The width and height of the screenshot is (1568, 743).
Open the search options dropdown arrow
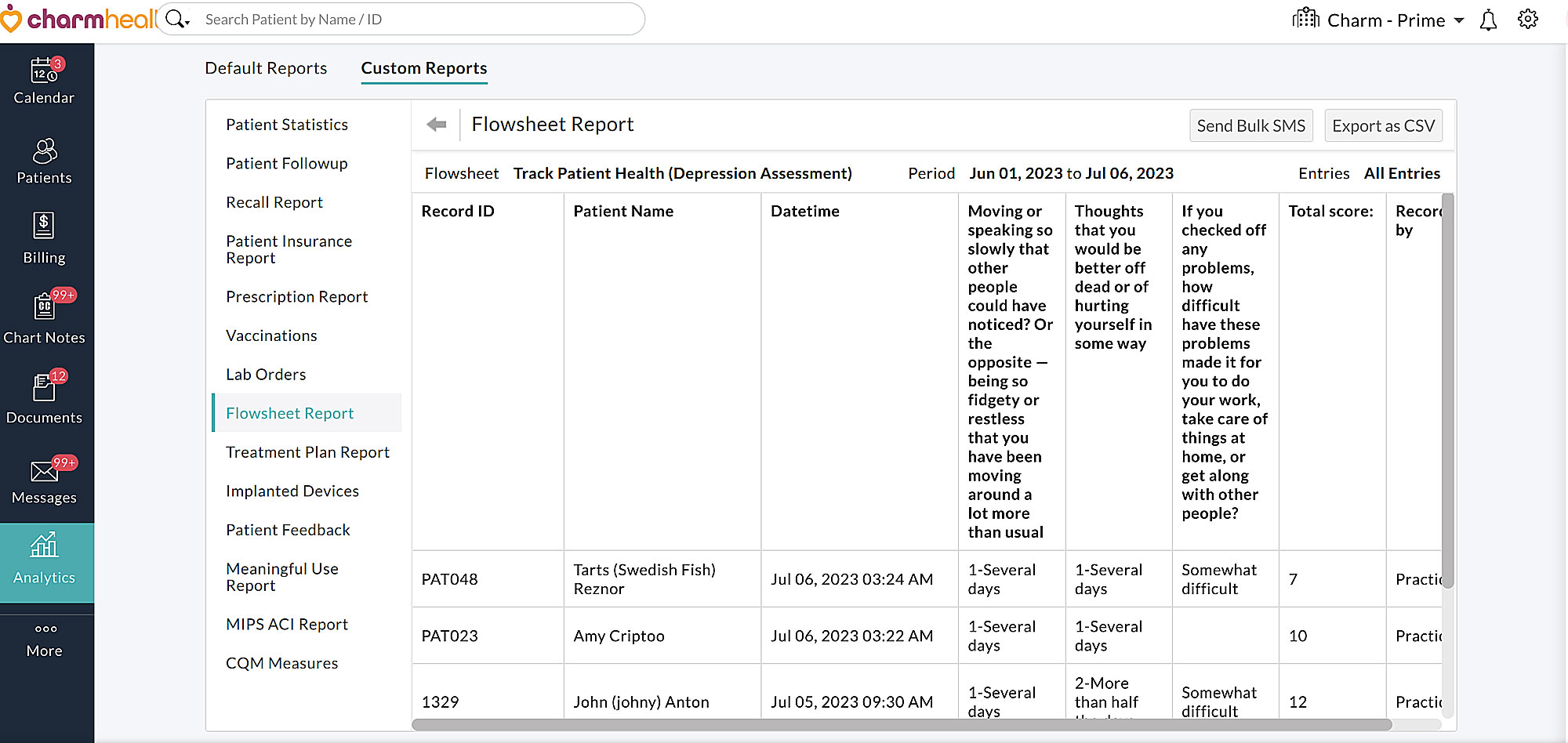[x=184, y=24]
